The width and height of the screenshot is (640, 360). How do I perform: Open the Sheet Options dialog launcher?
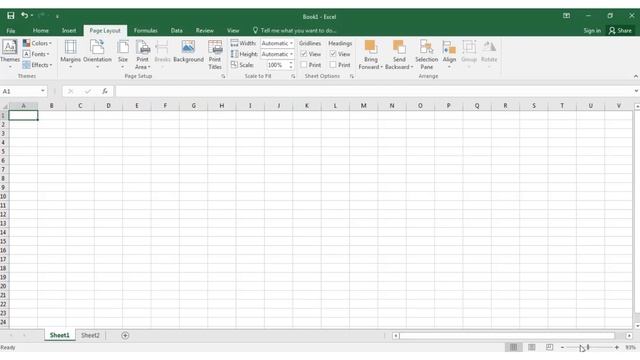coord(351,76)
